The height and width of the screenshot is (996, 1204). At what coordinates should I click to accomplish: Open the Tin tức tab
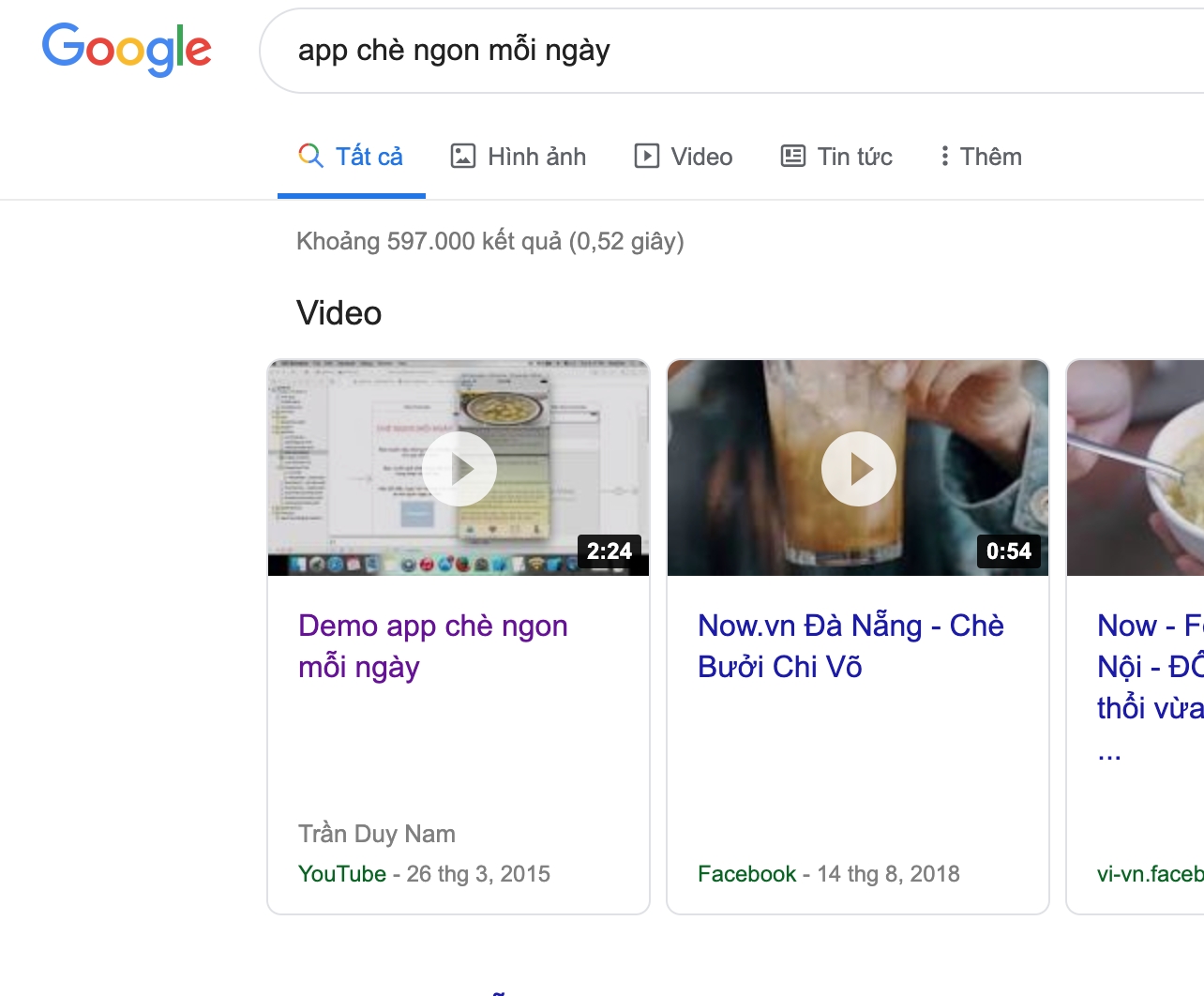(836, 157)
